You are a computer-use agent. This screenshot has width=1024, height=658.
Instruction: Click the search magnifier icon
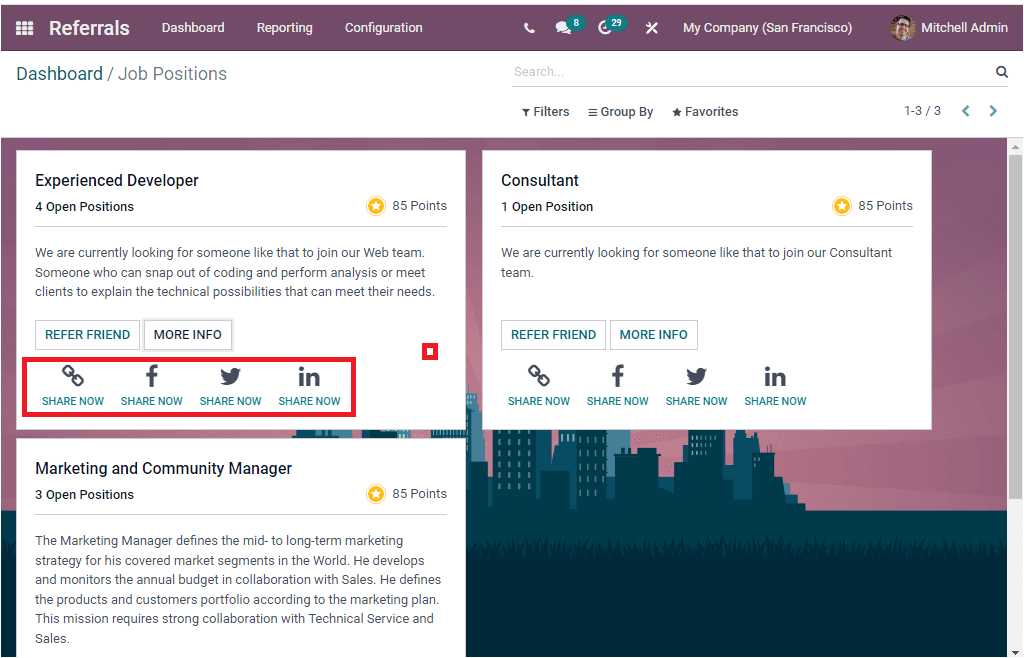(x=1001, y=71)
